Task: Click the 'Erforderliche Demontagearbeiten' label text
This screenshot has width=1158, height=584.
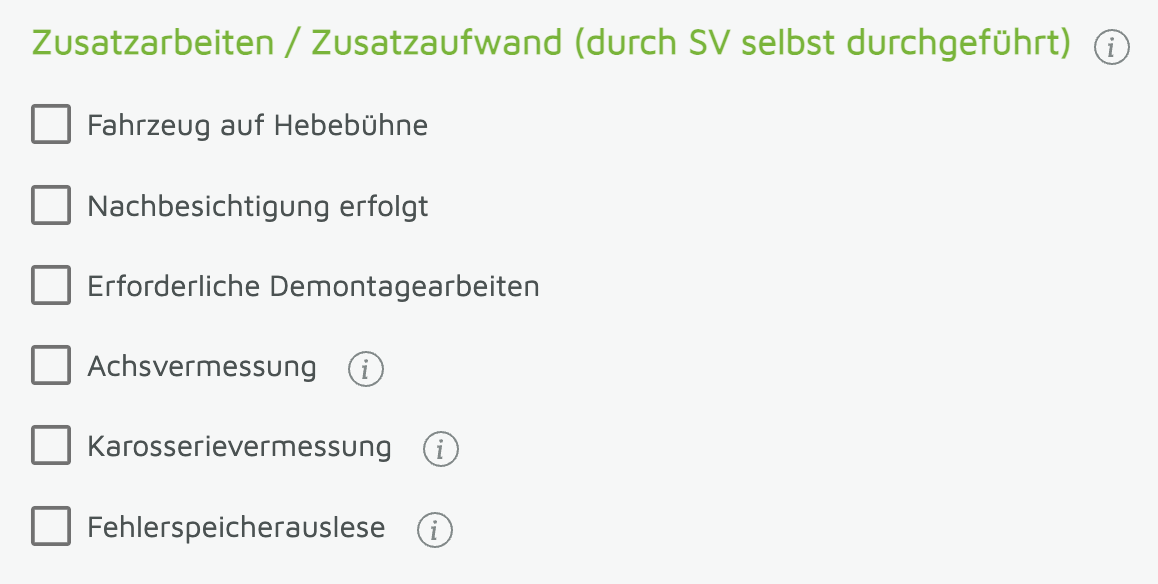Action: (x=313, y=287)
